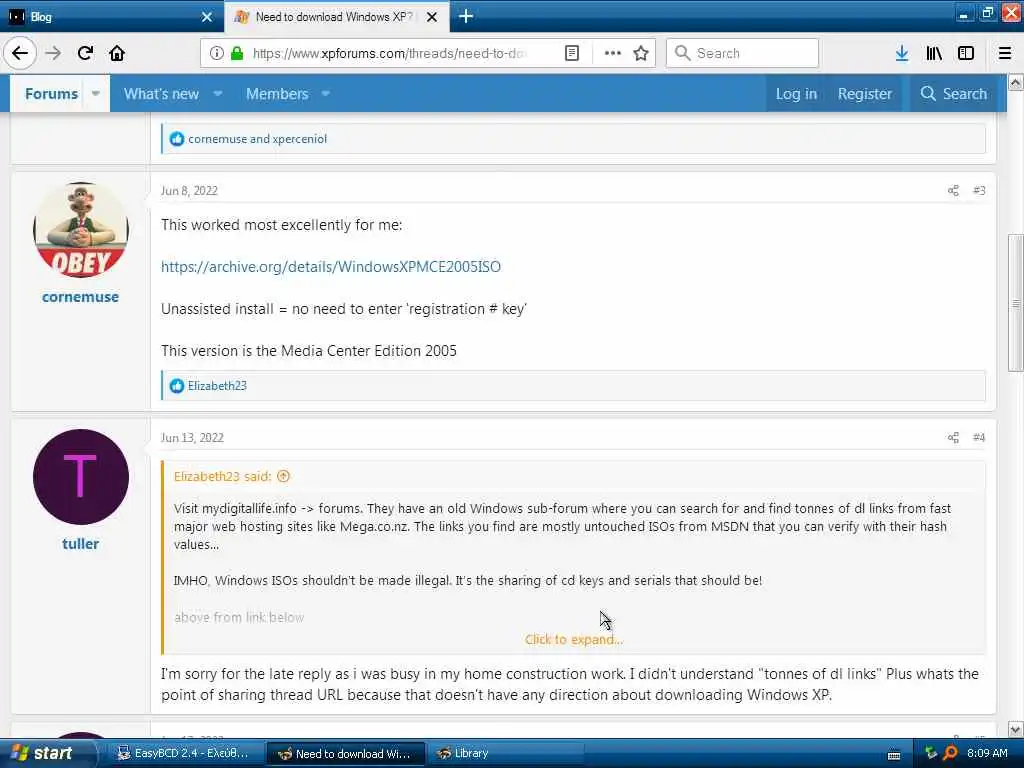
Task: Expand the quote with Click to expand
Action: pos(574,639)
